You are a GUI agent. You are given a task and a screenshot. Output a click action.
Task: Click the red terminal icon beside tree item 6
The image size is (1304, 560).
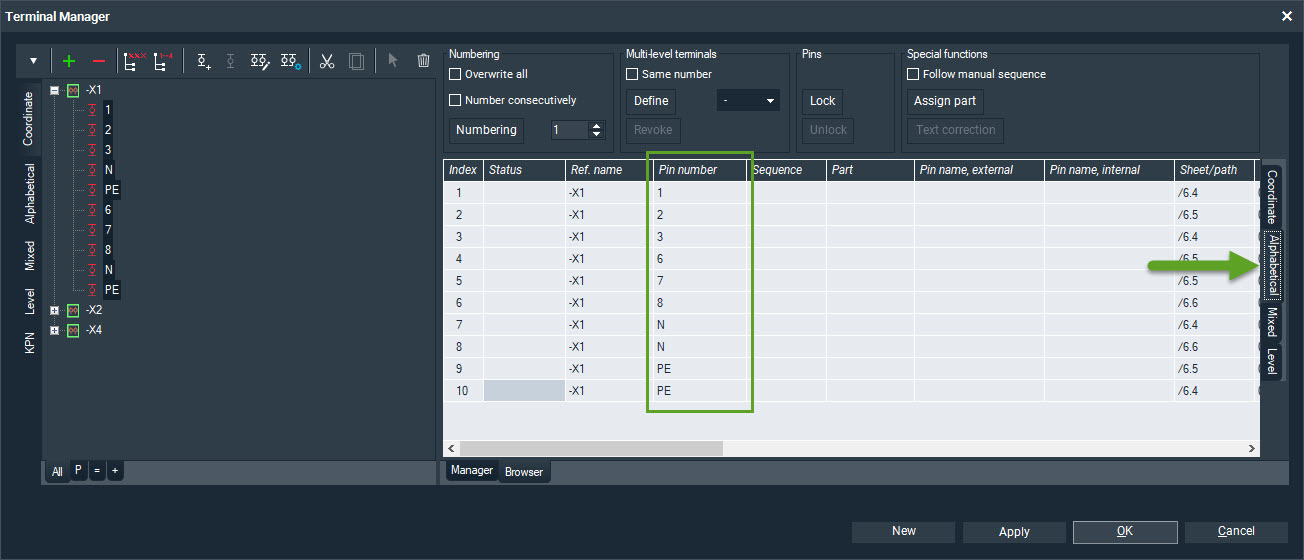tap(92, 210)
